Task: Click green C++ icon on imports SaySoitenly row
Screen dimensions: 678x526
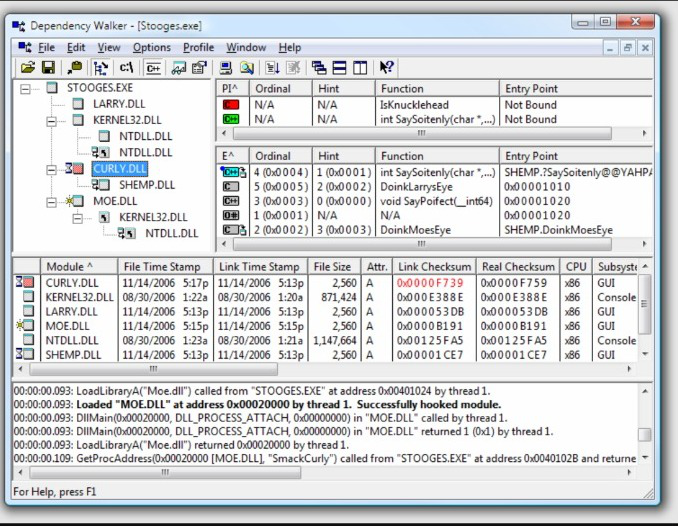Action: coord(231,119)
